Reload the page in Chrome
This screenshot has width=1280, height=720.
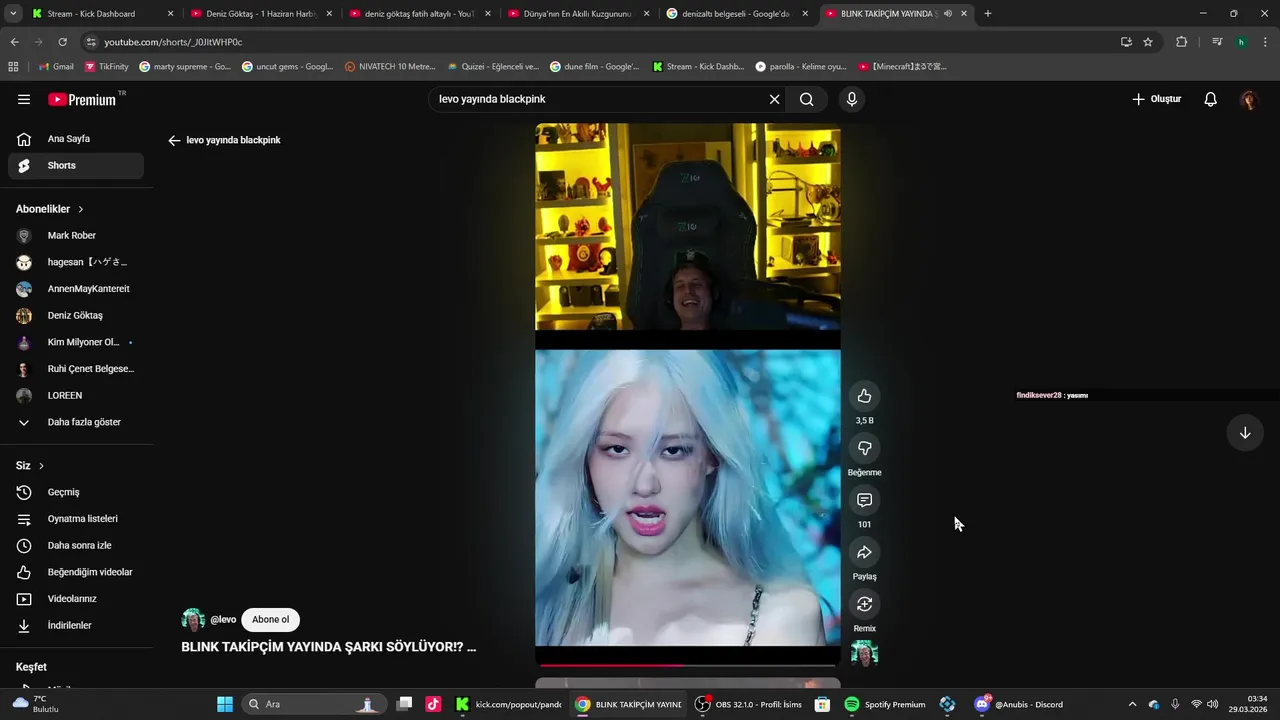point(62,42)
